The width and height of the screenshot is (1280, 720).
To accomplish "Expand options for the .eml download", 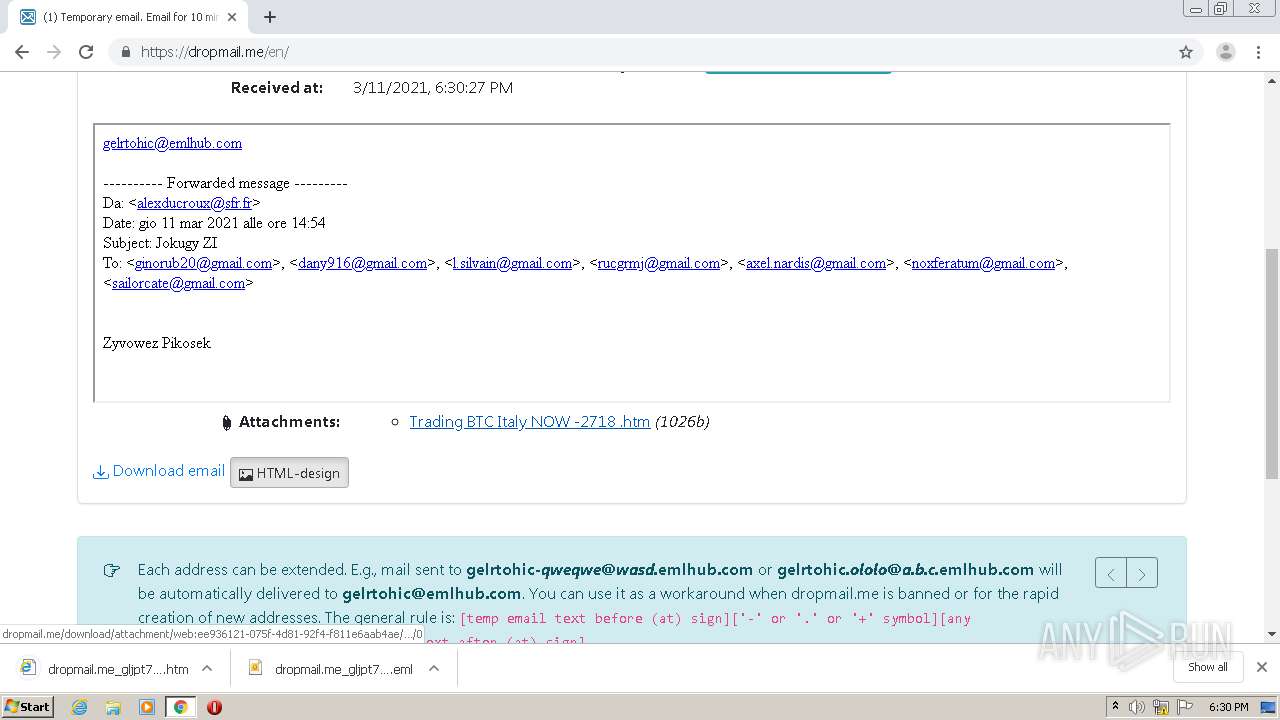I will click(x=434, y=668).
